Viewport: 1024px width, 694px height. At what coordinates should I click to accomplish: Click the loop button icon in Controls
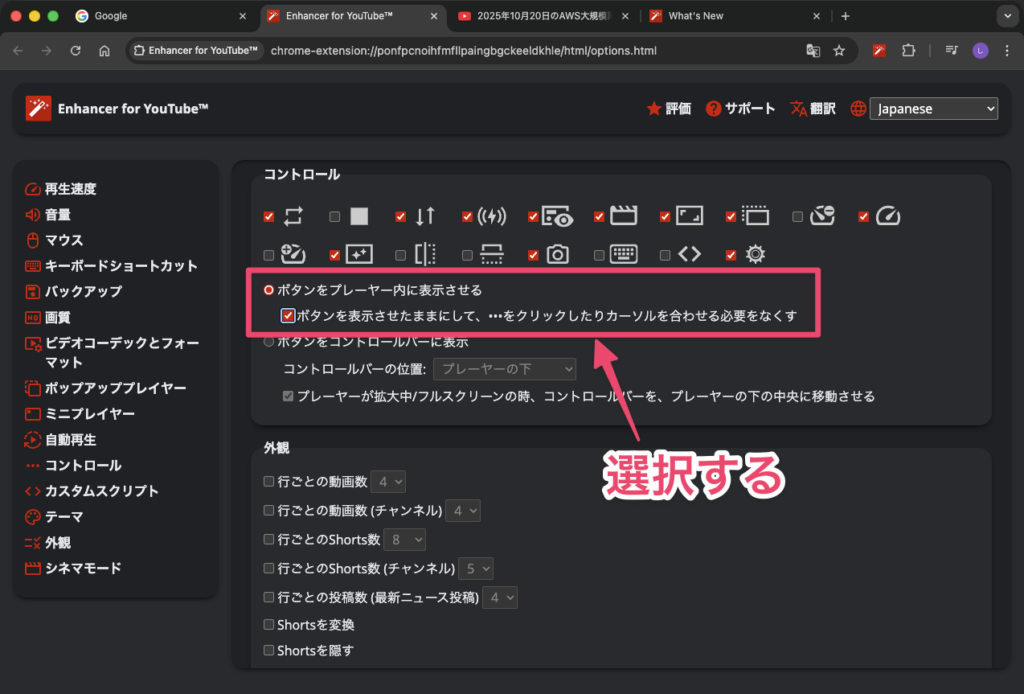pyautogui.click(x=293, y=216)
